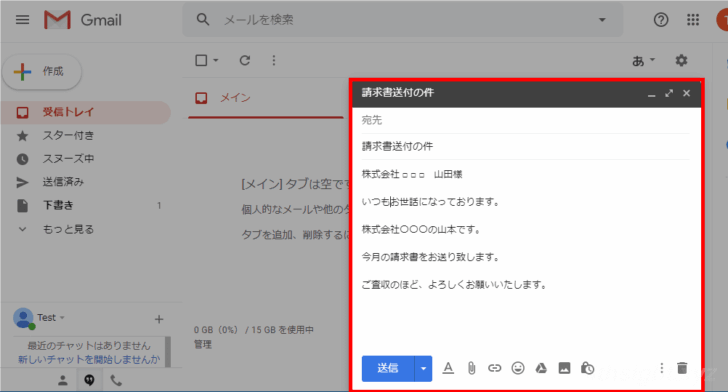Image resolution: width=728 pixels, height=392 pixels.
Task: Open the 受信トレイ folder
Action: [x=86, y=112]
